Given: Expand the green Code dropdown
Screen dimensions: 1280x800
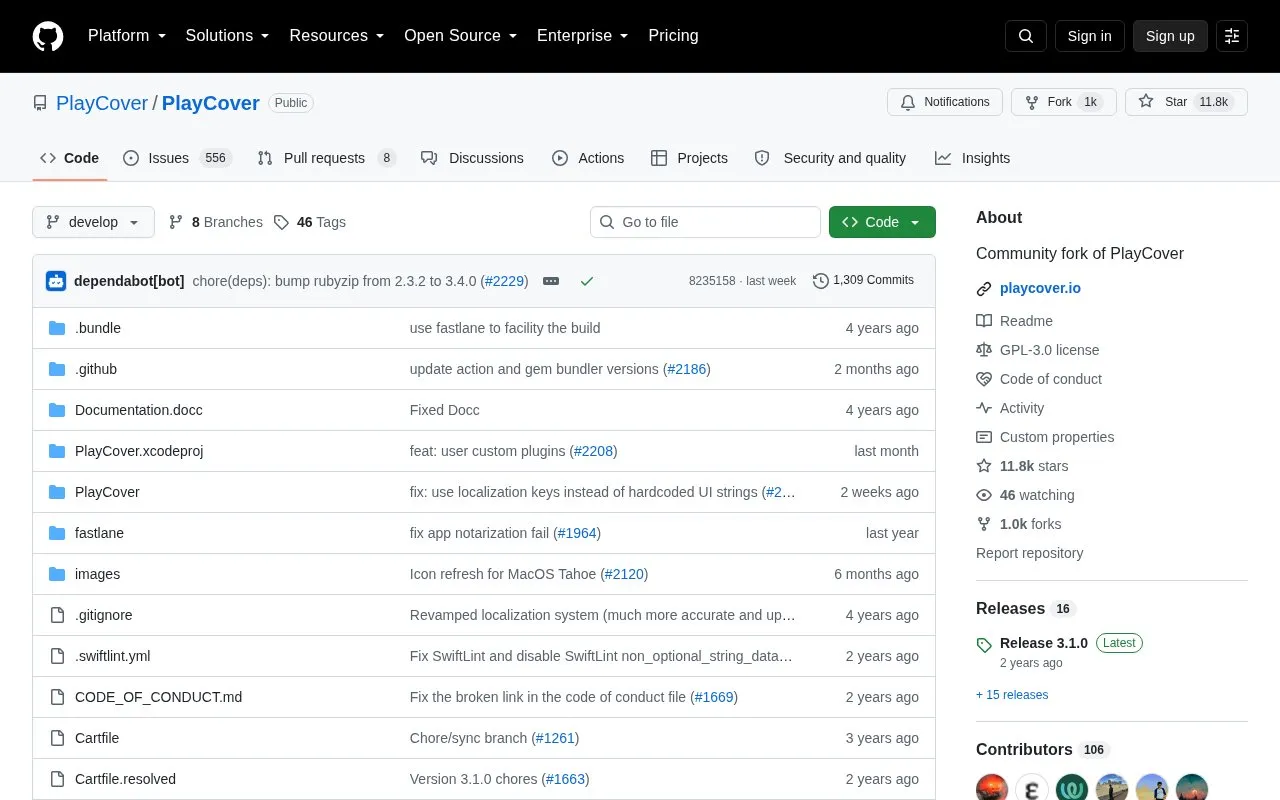Looking at the screenshot, I should pos(882,222).
